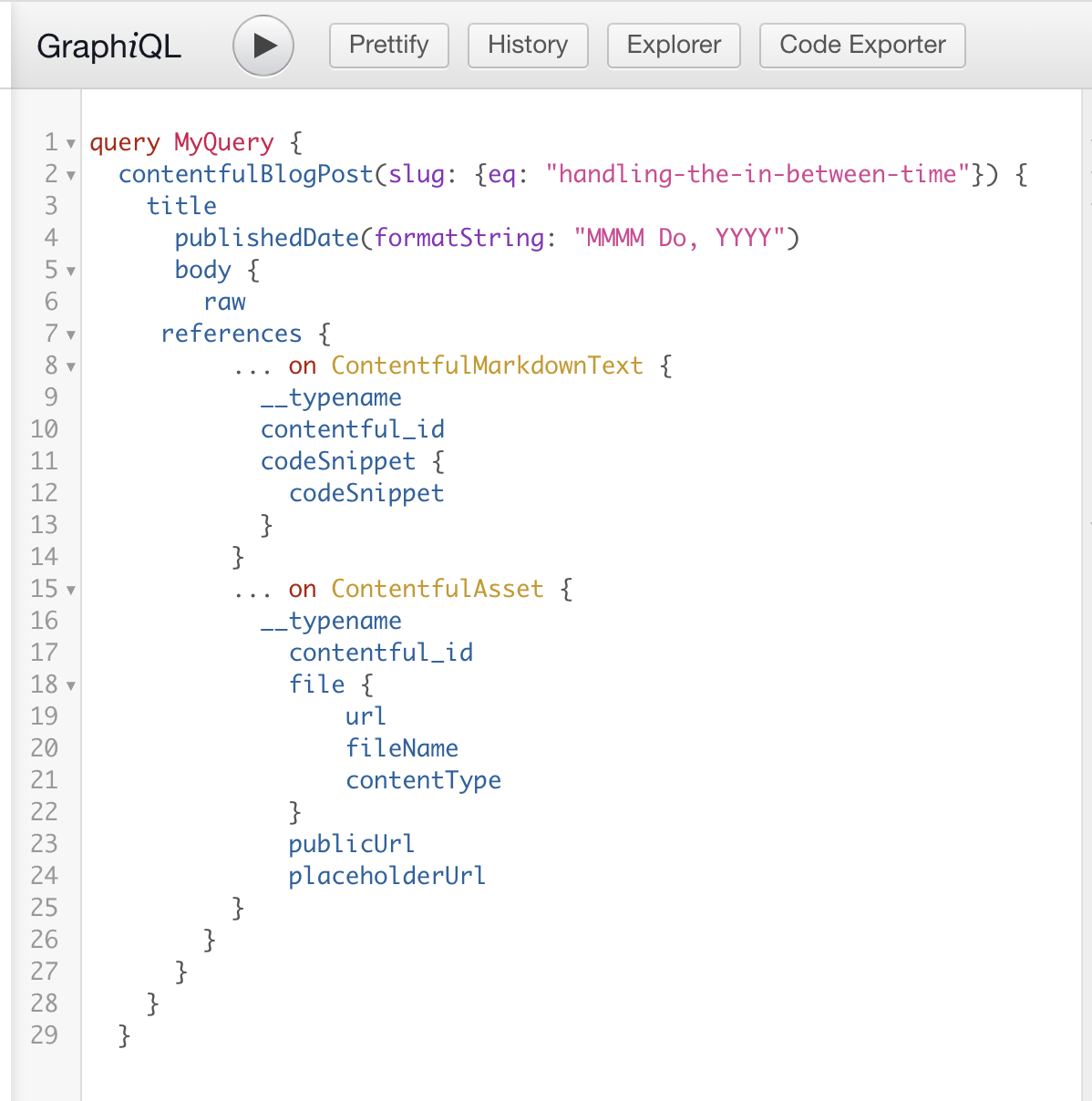Click the GraphiQL logo
Screen dimensions: 1092x1101
(108, 46)
